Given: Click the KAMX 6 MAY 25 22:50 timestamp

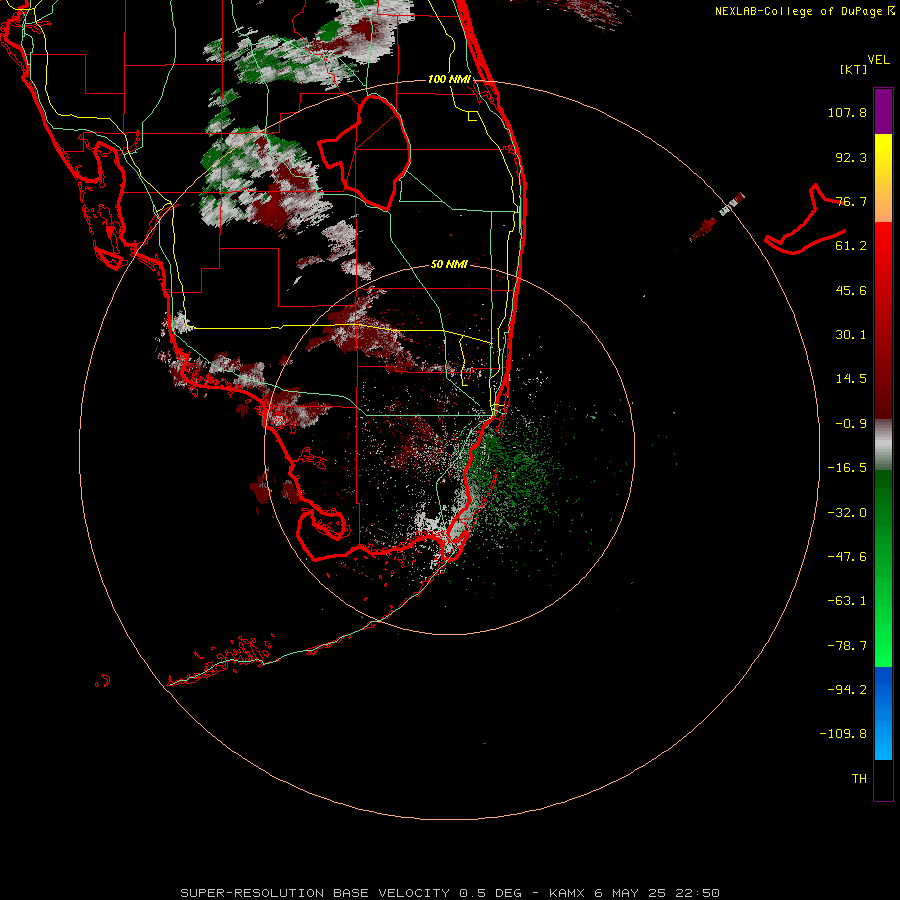Looking at the screenshot, I should point(634,893).
